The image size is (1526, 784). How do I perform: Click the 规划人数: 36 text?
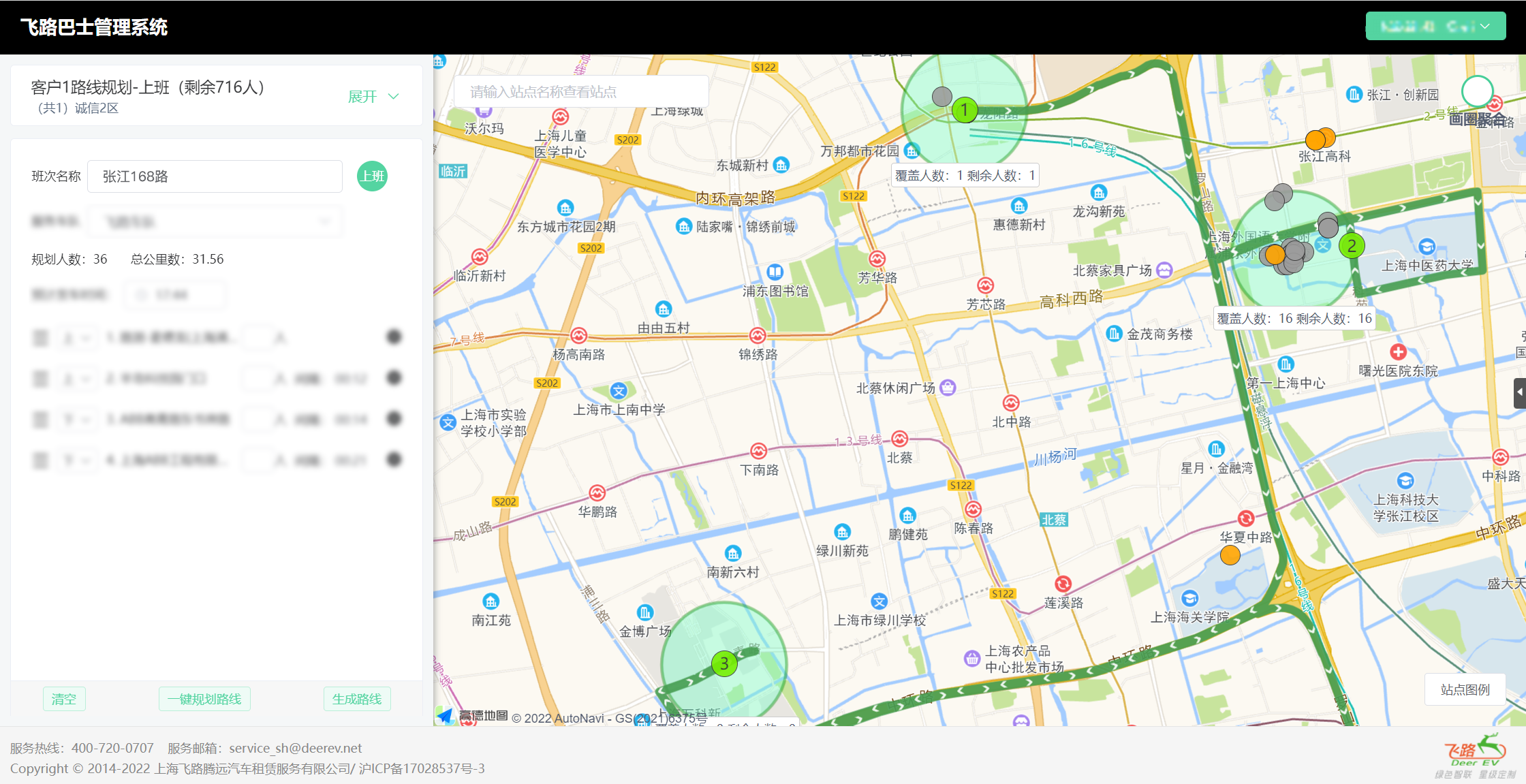click(x=69, y=259)
